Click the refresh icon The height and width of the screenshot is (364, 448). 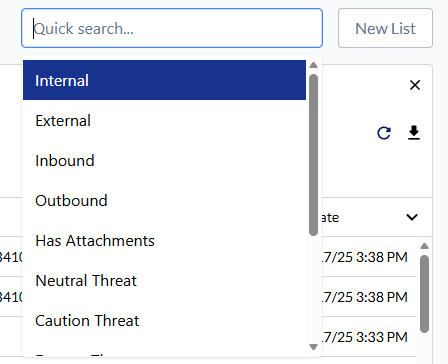pos(384,133)
